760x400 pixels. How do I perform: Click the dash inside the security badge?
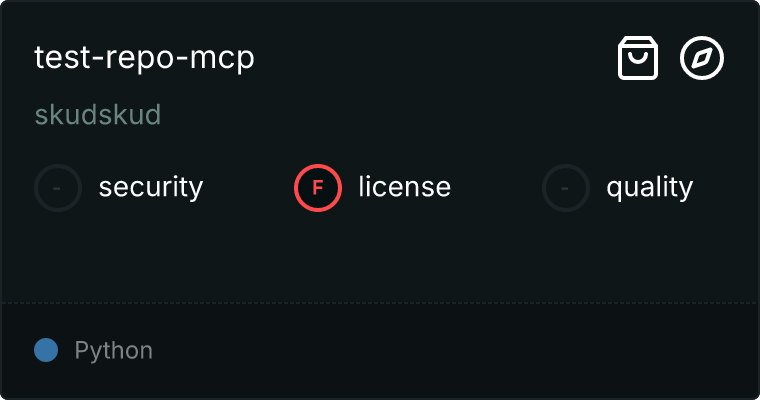pos(57,188)
